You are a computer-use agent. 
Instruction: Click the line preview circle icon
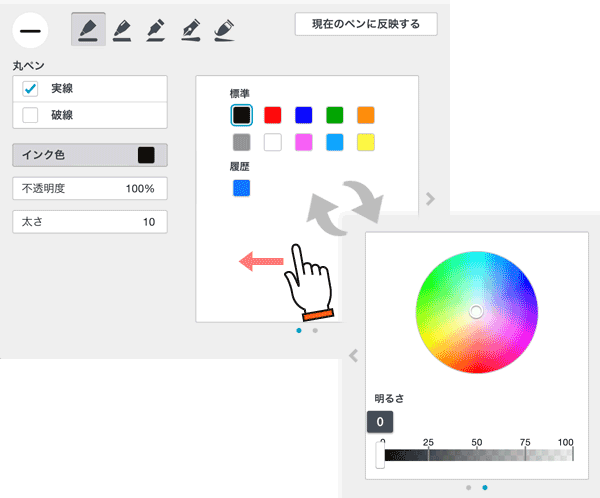coord(30,31)
